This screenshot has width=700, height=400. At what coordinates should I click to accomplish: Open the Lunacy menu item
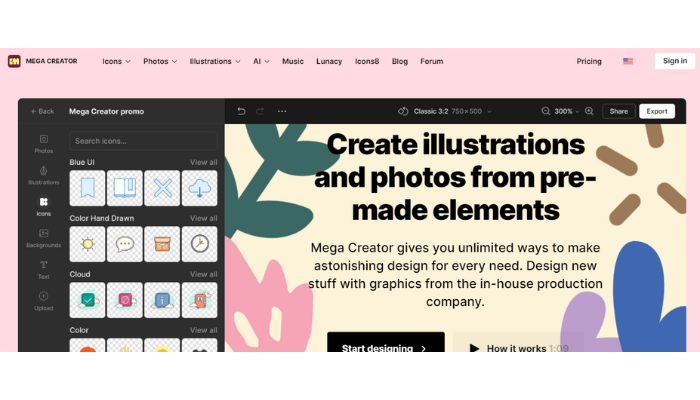point(329,61)
